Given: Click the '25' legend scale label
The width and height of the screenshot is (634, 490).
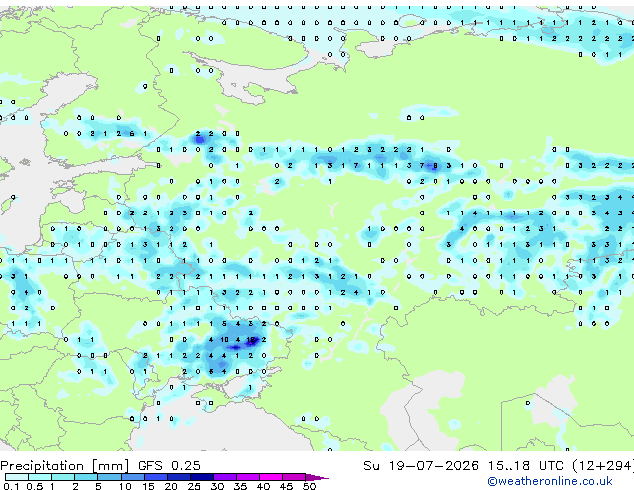Looking at the screenshot, I should tap(194, 486).
